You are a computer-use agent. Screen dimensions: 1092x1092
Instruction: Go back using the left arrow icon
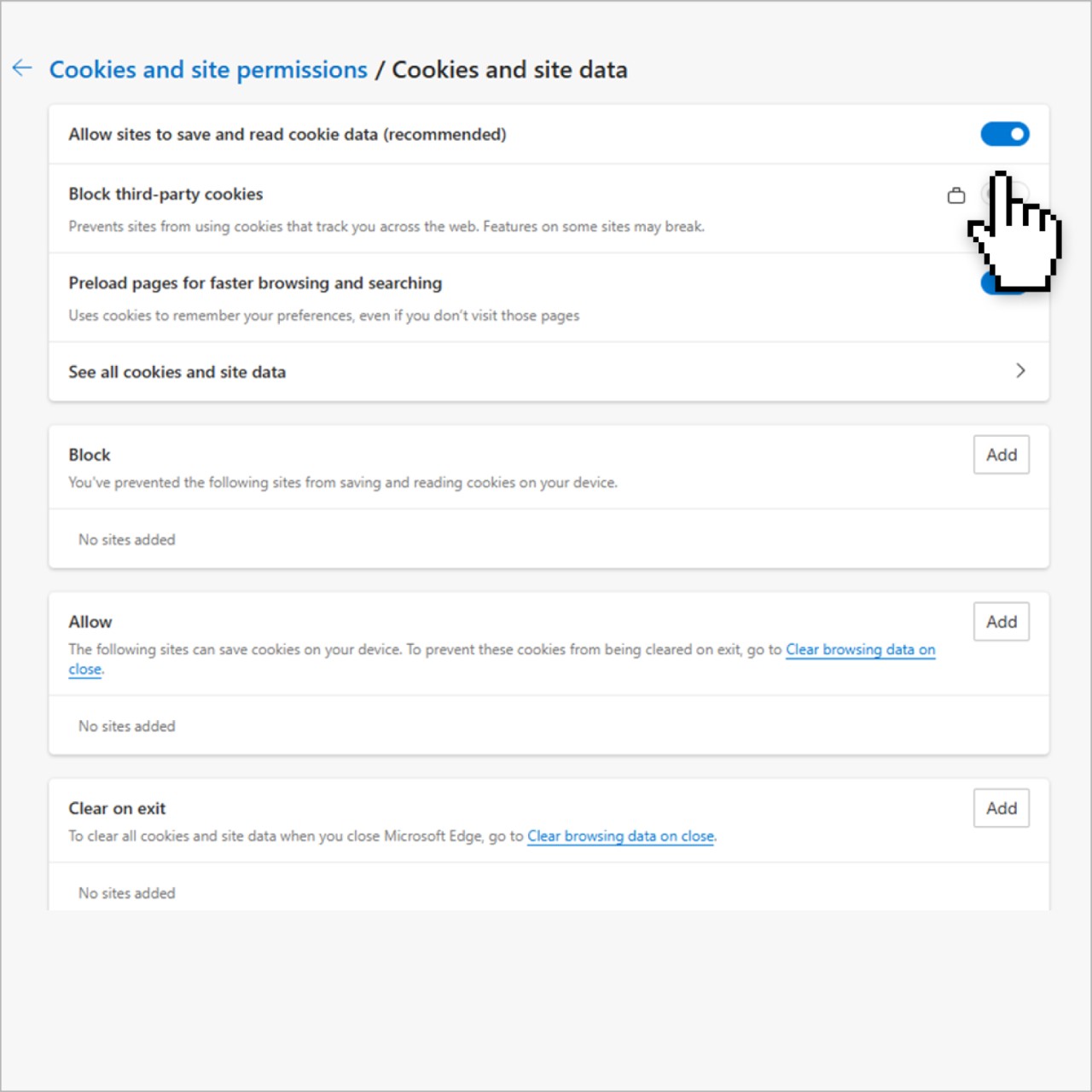pyautogui.click(x=22, y=68)
